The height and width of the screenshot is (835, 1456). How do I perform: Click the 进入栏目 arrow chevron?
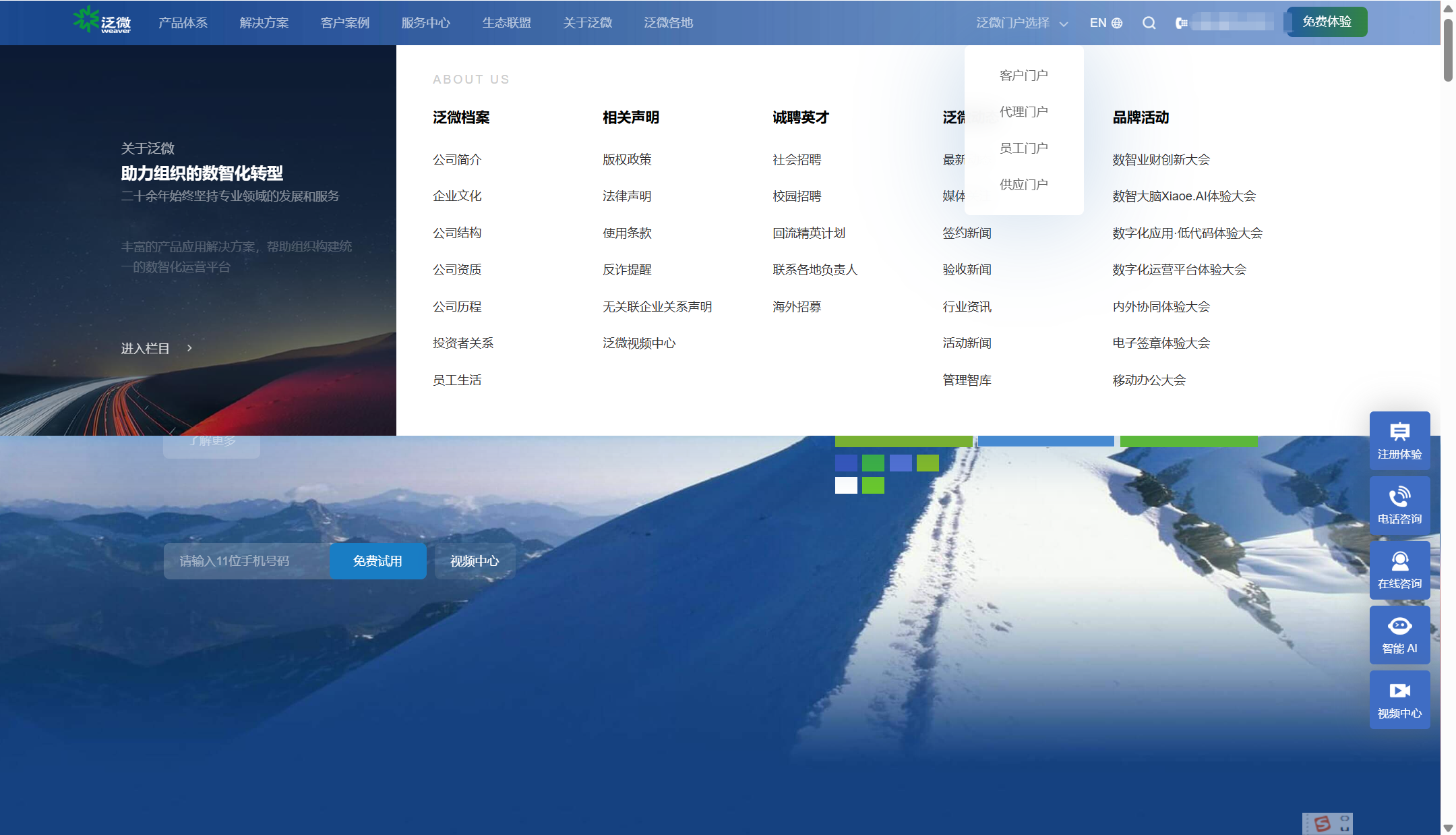tap(189, 348)
